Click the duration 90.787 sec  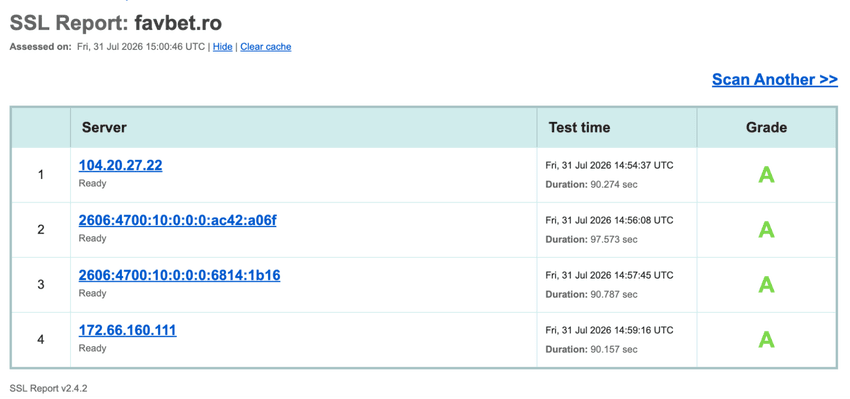[591, 294]
